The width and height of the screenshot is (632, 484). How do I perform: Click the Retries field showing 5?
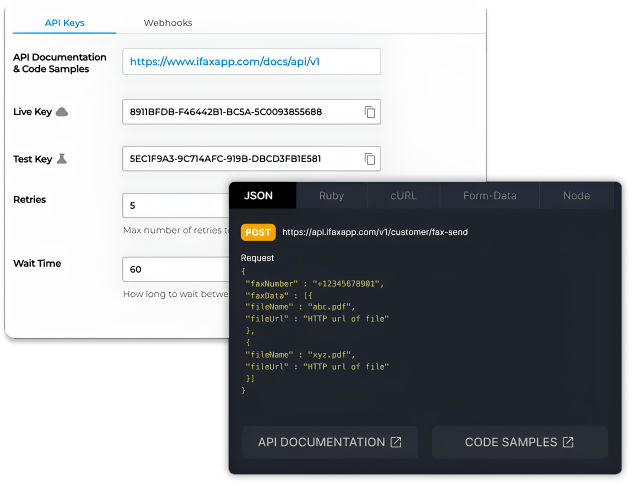176,206
